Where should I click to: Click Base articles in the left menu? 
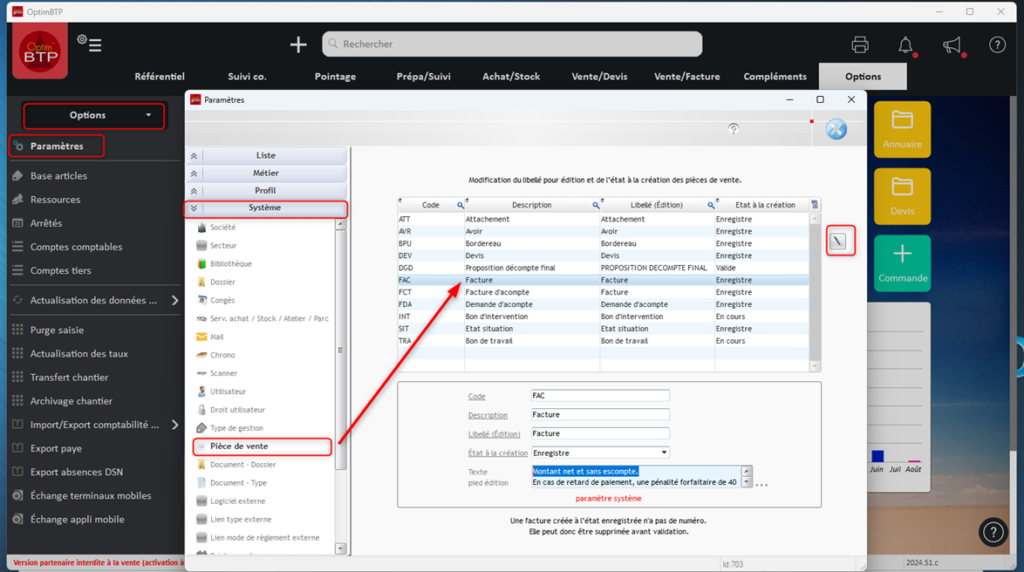(x=58, y=176)
